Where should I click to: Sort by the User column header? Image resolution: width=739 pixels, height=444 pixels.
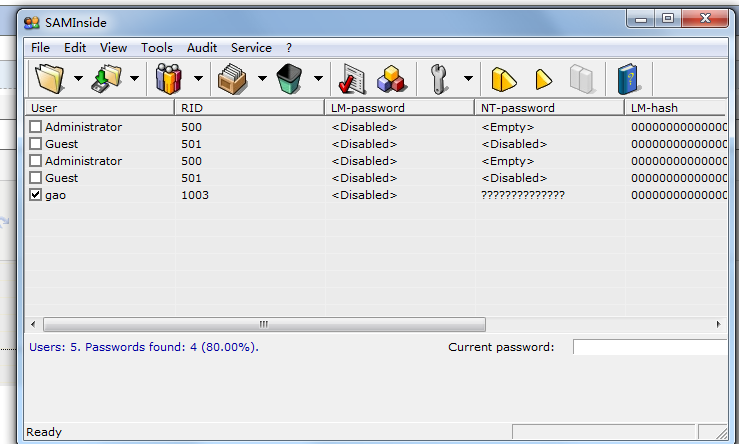coord(99,108)
